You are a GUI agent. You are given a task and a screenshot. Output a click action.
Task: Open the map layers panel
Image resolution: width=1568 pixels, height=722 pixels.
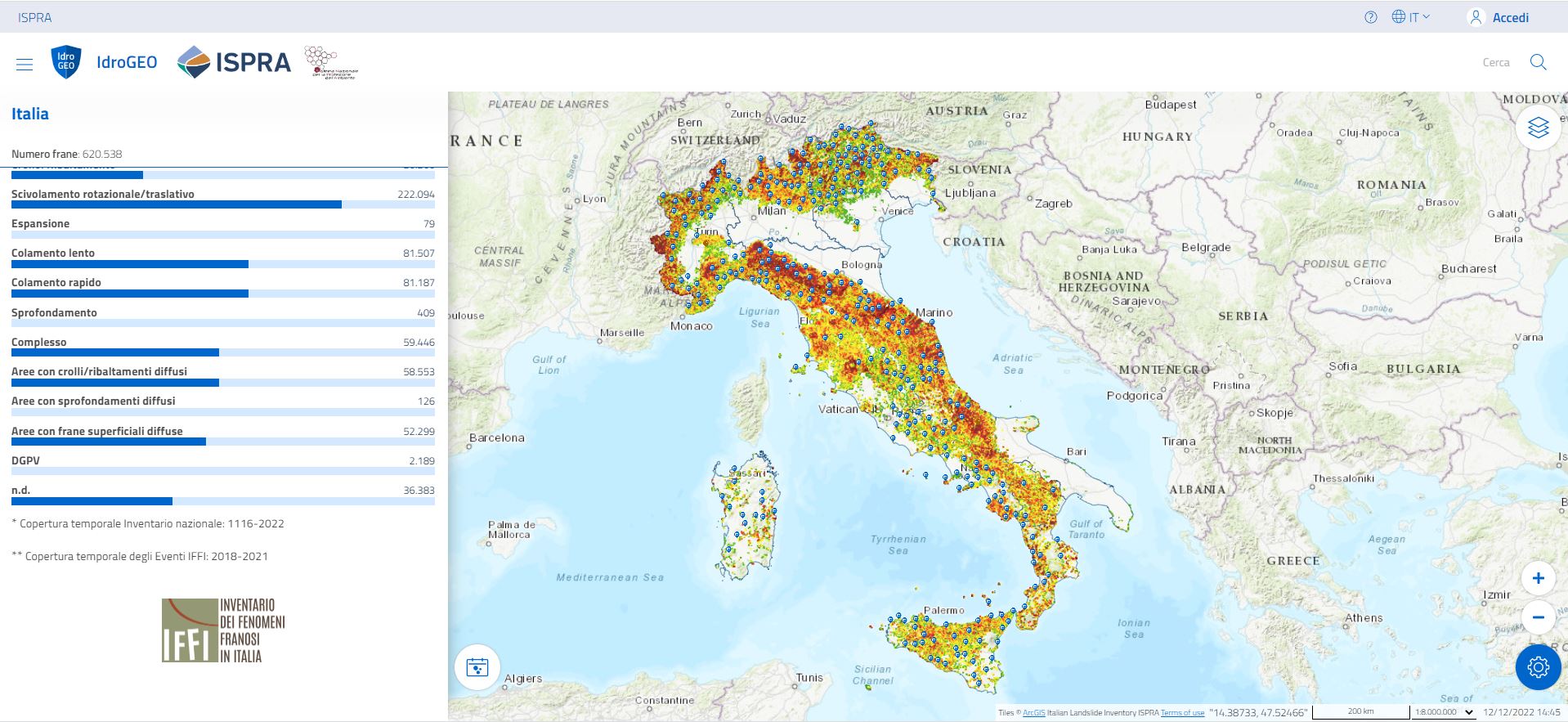(1538, 128)
